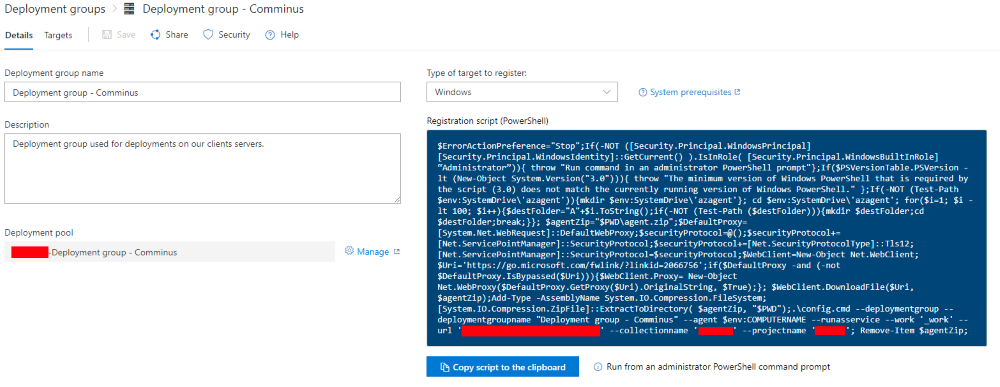Click external link icon next to Manage

tap(397, 252)
